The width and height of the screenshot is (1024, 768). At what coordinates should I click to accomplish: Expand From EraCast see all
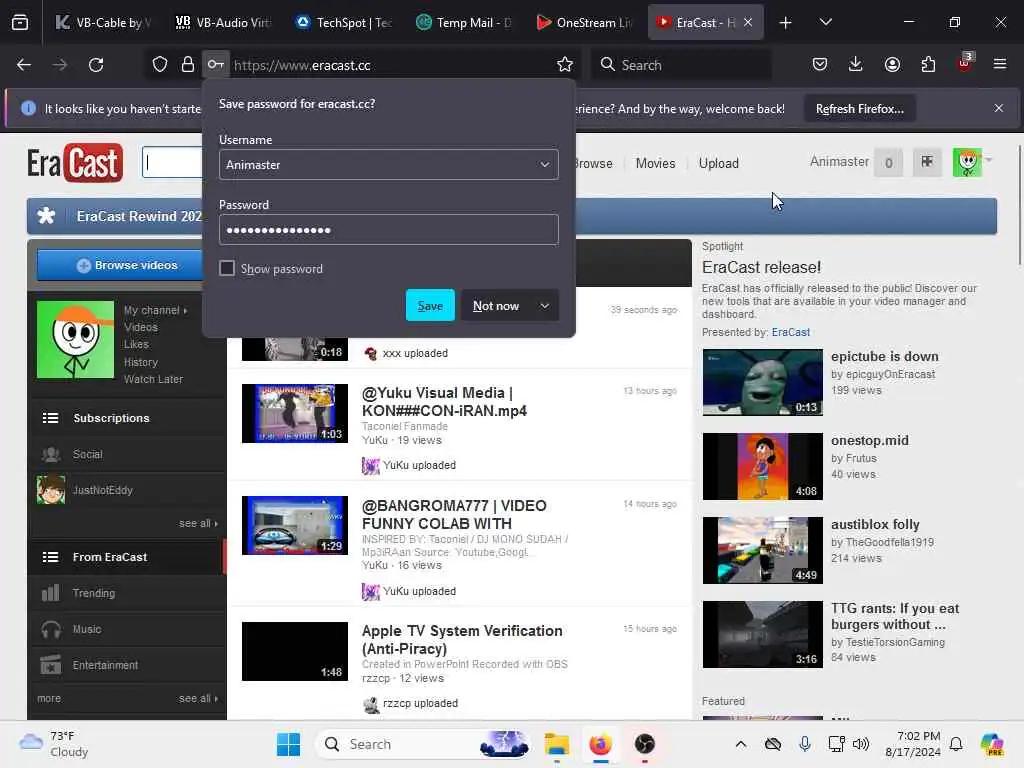coord(198,698)
